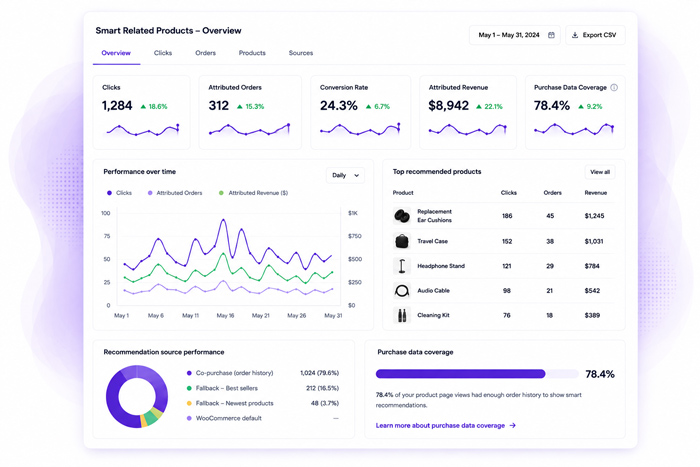Click the Replacement Ear Cushions product thumbnail
This screenshot has width=700, height=467.
tap(402, 216)
